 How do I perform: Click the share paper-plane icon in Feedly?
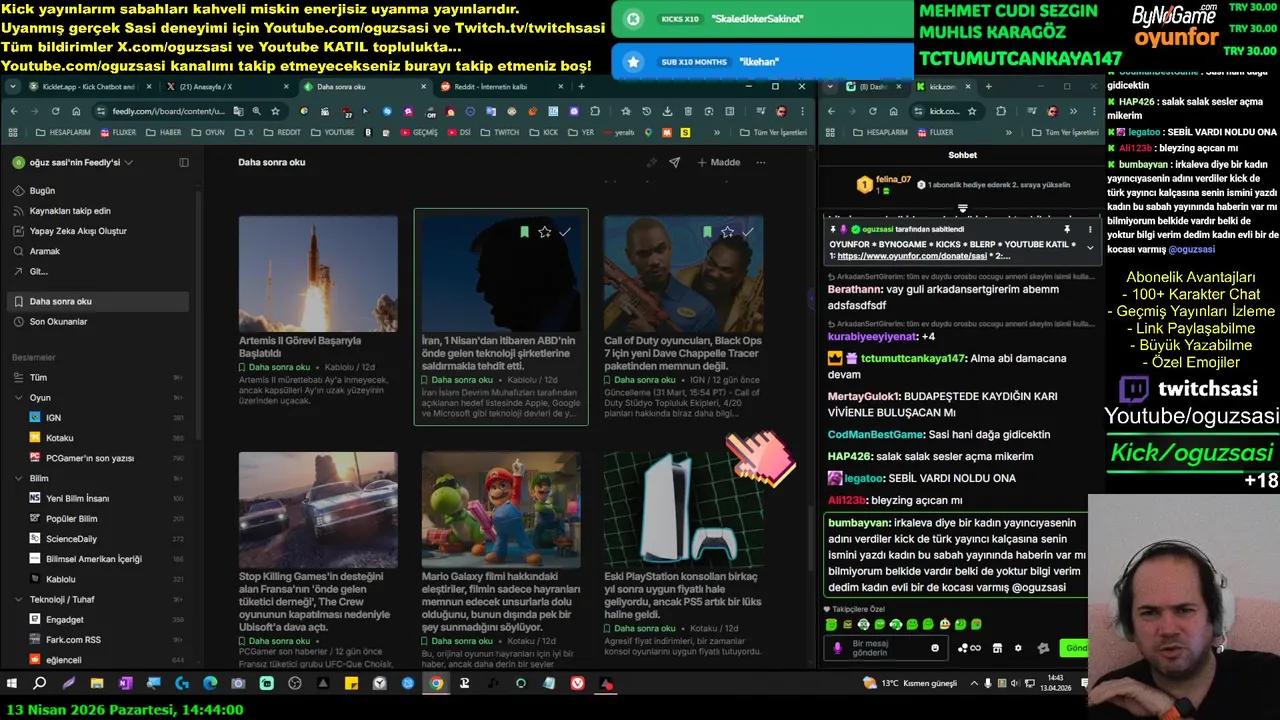pyautogui.click(x=674, y=162)
